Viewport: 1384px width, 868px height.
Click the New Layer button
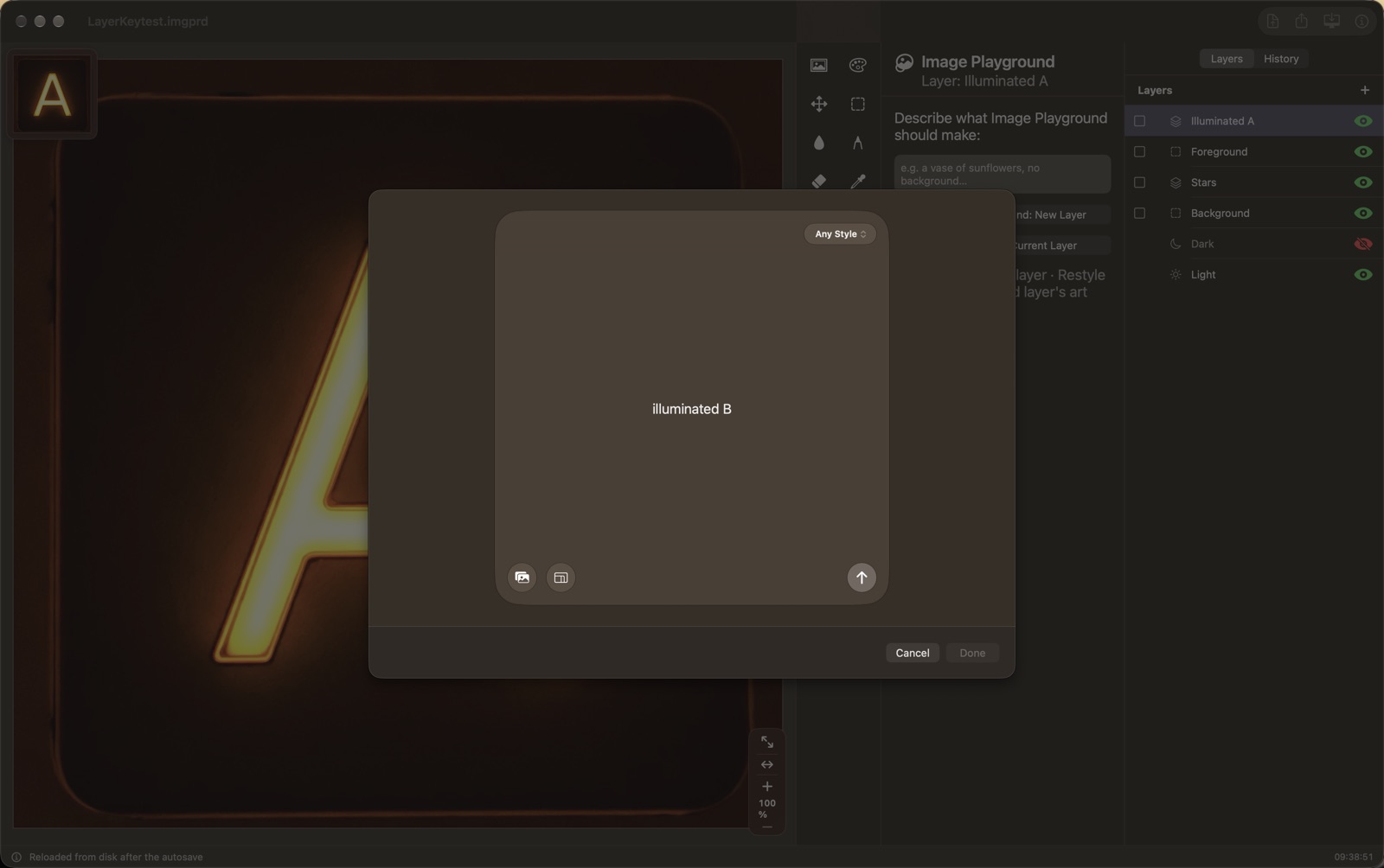coord(1062,214)
